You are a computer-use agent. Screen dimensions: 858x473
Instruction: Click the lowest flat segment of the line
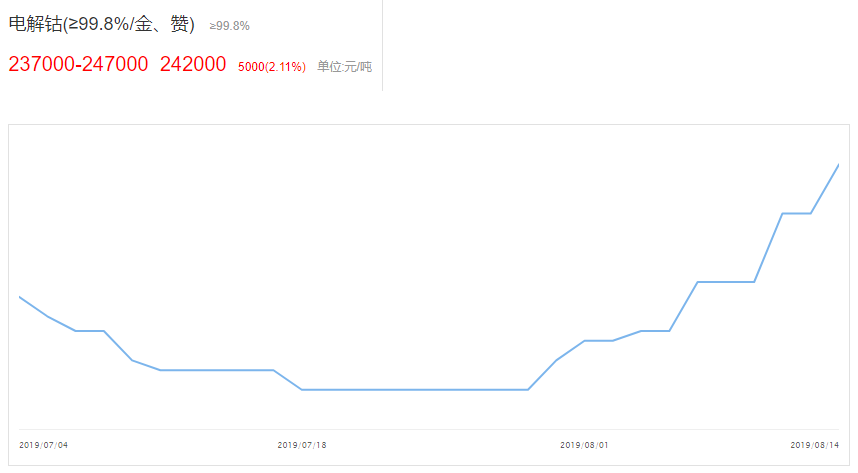[x=415, y=390]
